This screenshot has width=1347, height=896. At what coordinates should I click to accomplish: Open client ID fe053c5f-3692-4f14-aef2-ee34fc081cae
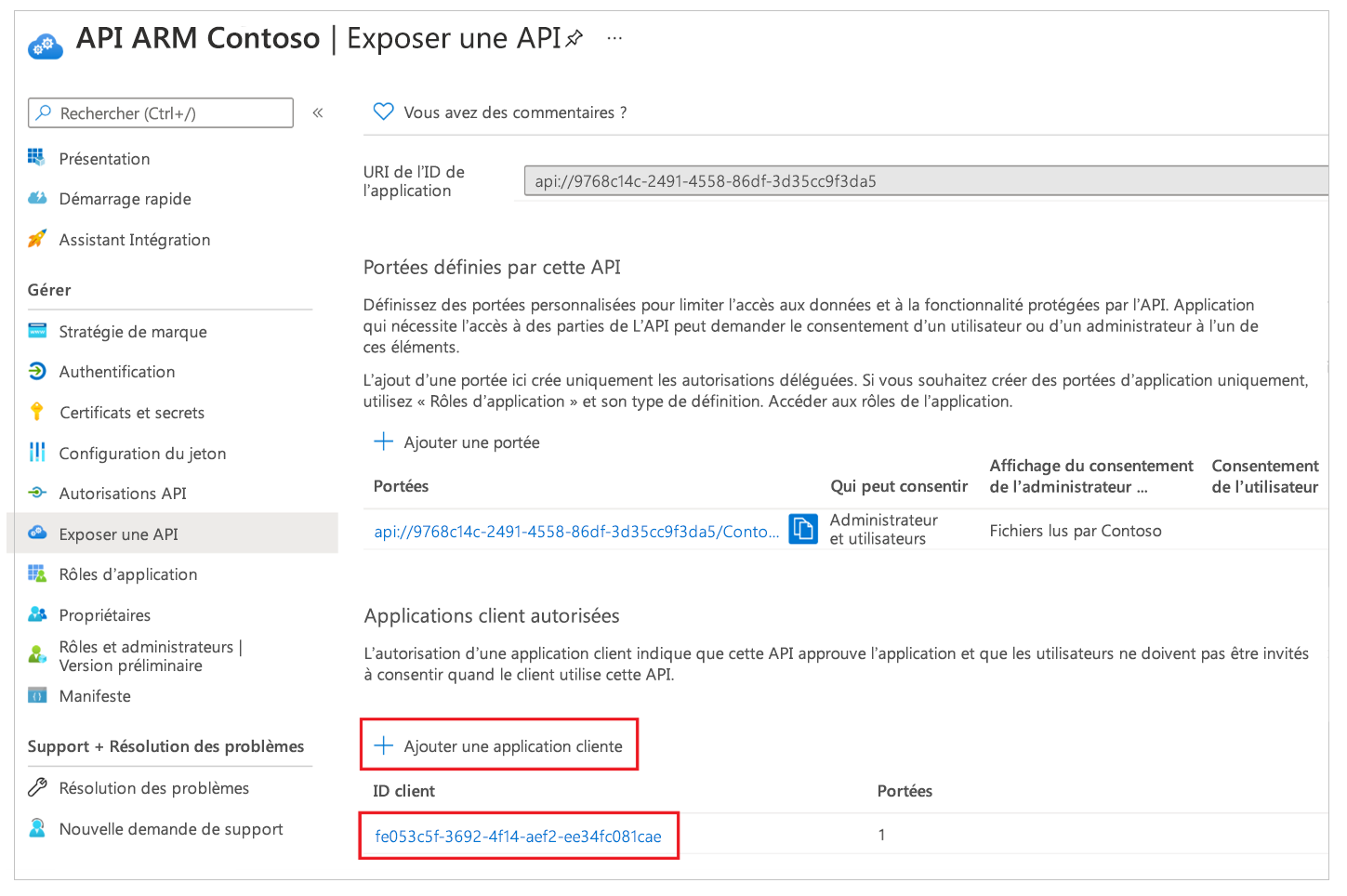tap(519, 836)
